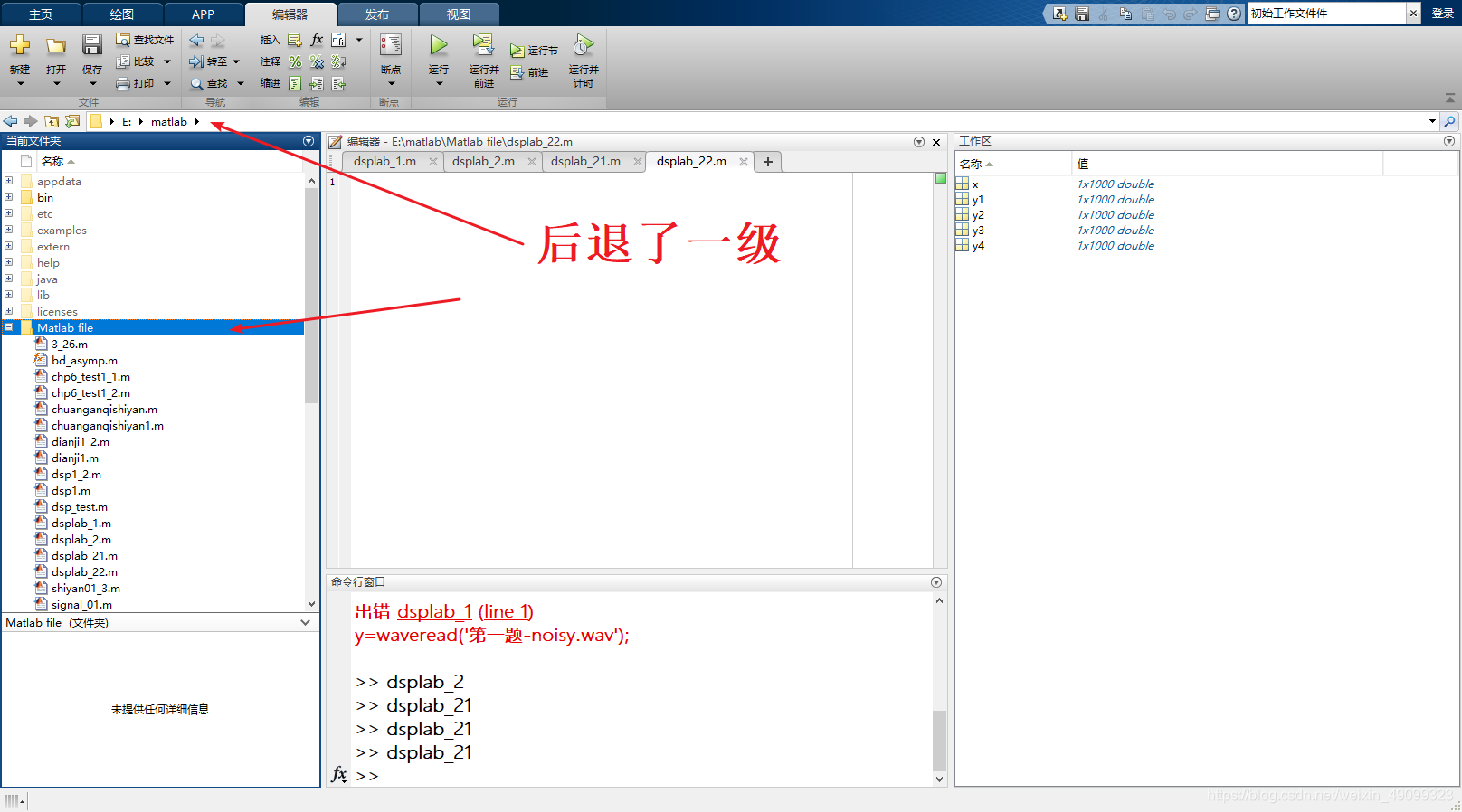
Task: Click the save icon in the quick access toolbar
Action: [x=1082, y=14]
